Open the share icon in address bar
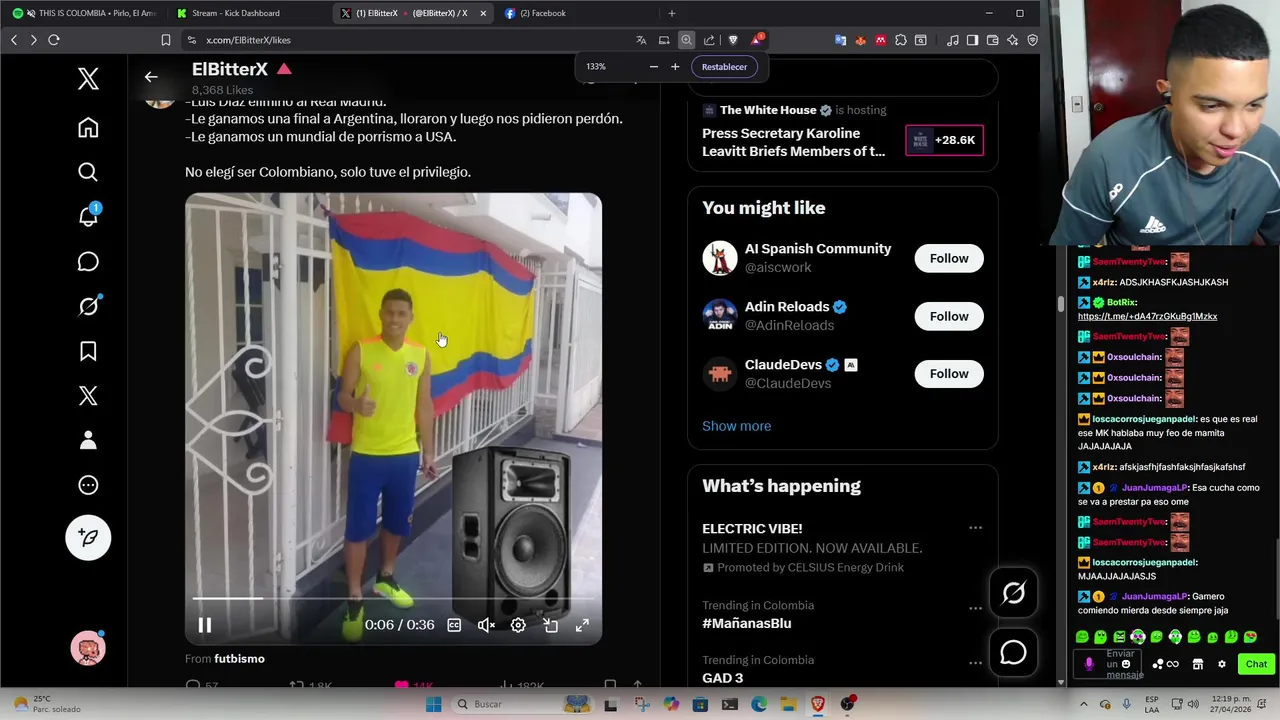 pos(709,40)
